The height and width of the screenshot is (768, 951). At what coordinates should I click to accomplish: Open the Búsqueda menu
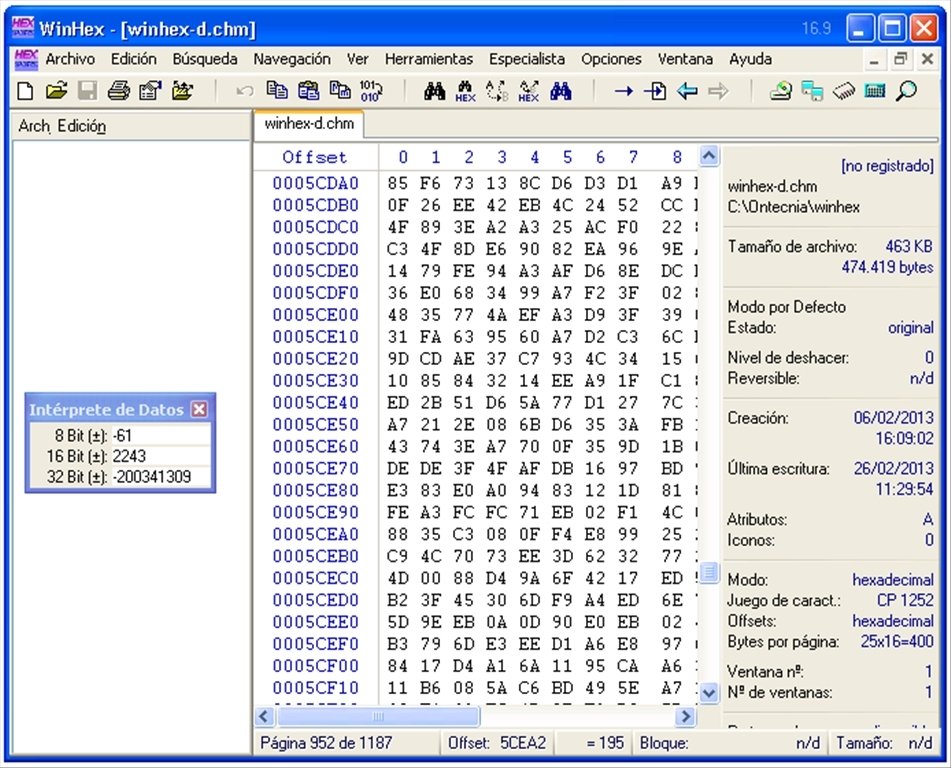click(x=205, y=59)
